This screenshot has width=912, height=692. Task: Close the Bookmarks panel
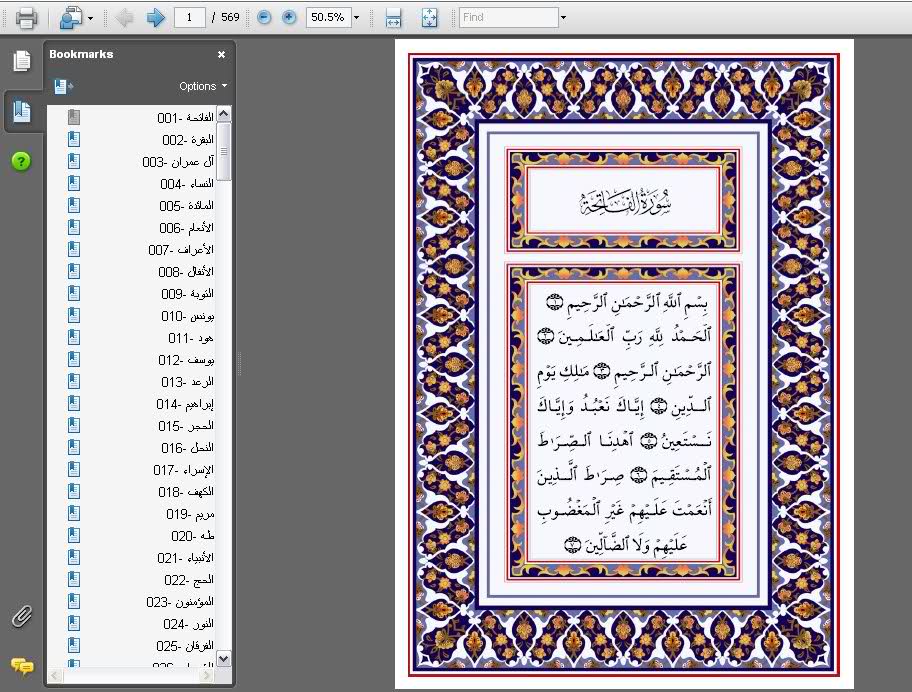(222, 54)
